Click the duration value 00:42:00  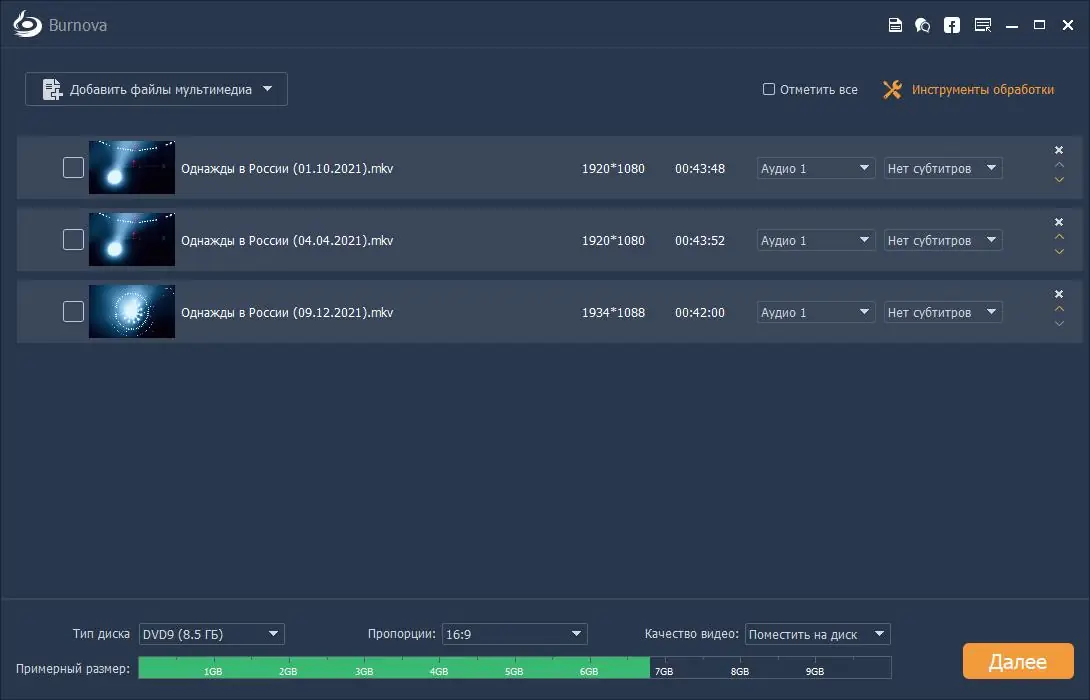click(x=699, y=312)
